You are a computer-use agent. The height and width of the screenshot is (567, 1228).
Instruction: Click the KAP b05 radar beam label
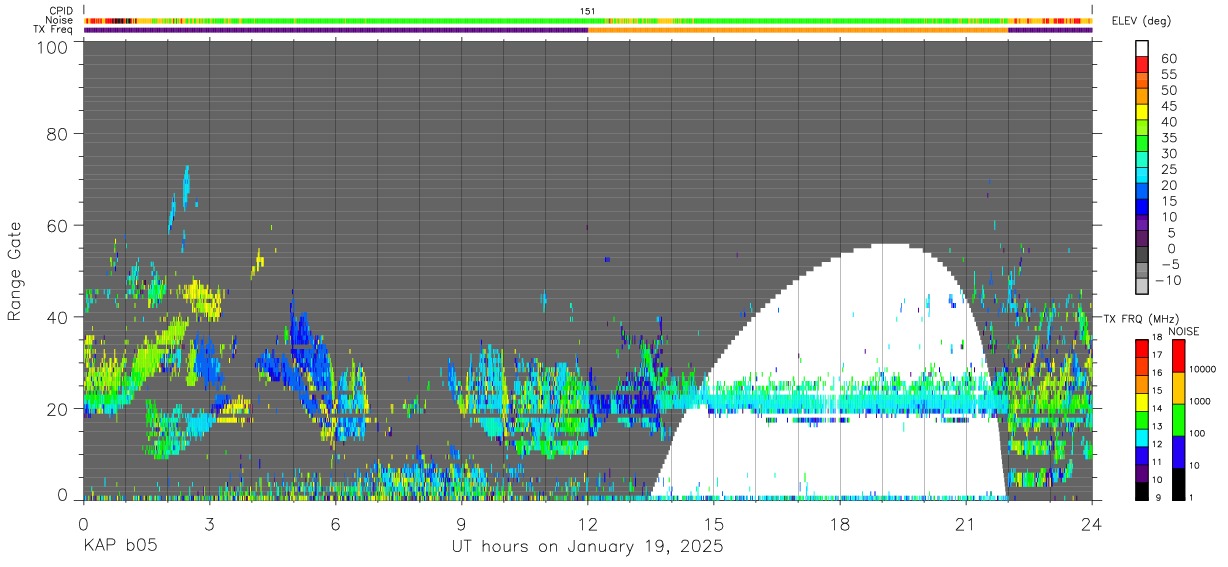pos(119,547)
